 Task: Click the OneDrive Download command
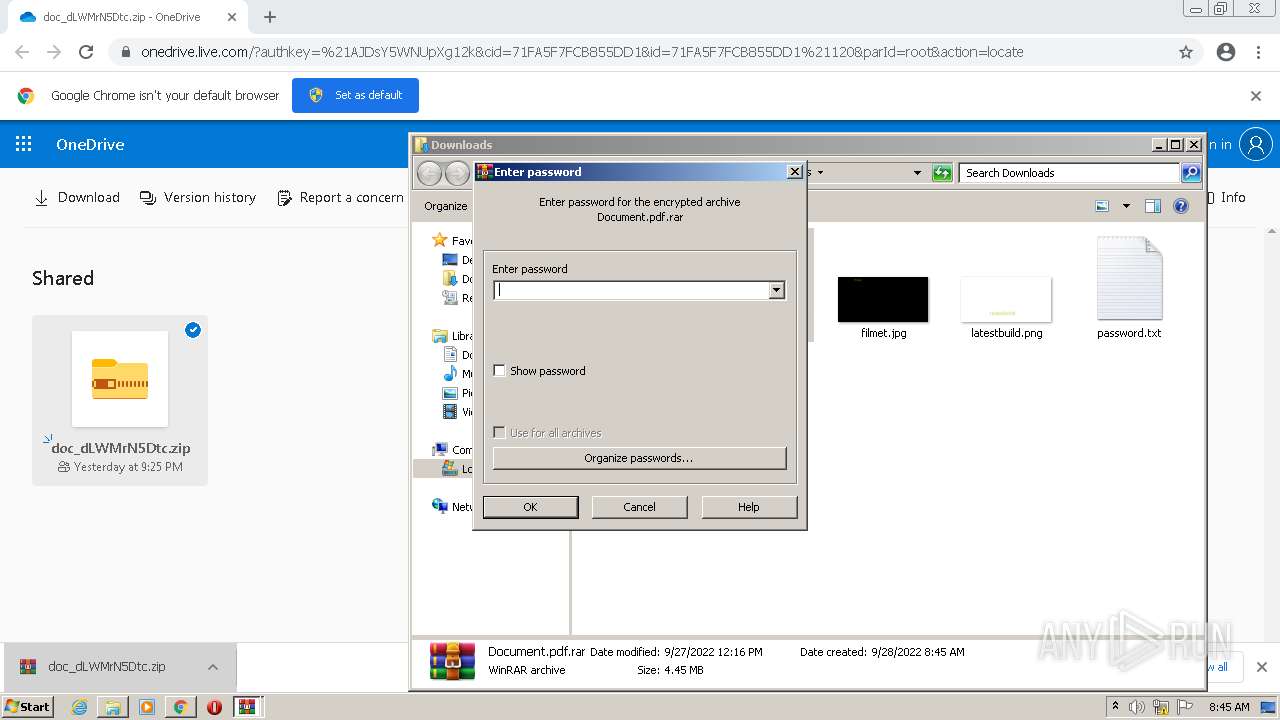coord(77,198)
